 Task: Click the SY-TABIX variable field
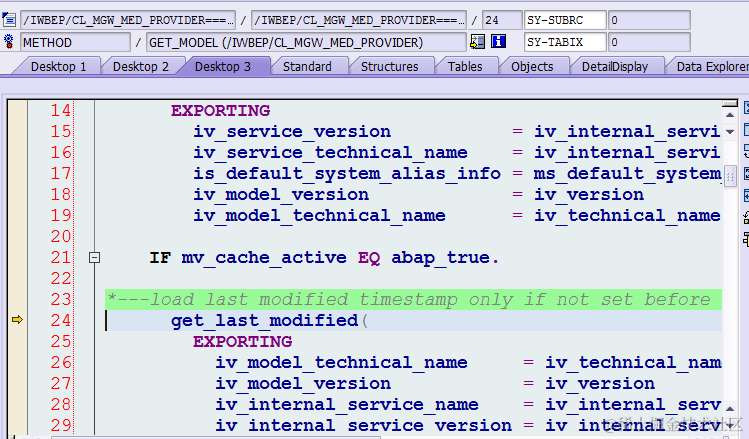coord(565,42)
